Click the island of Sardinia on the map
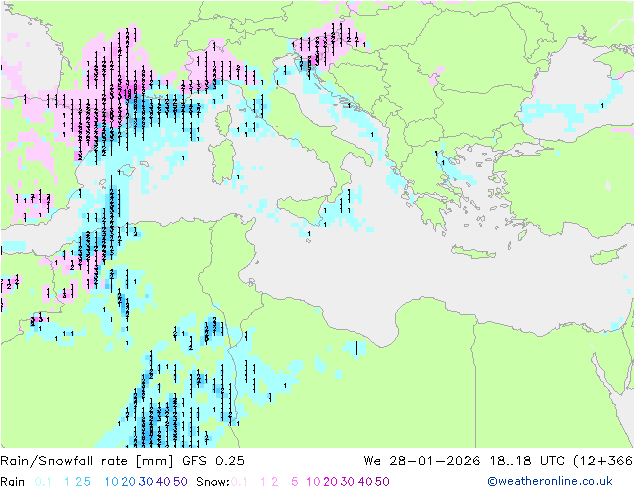 tap(221, 162)
